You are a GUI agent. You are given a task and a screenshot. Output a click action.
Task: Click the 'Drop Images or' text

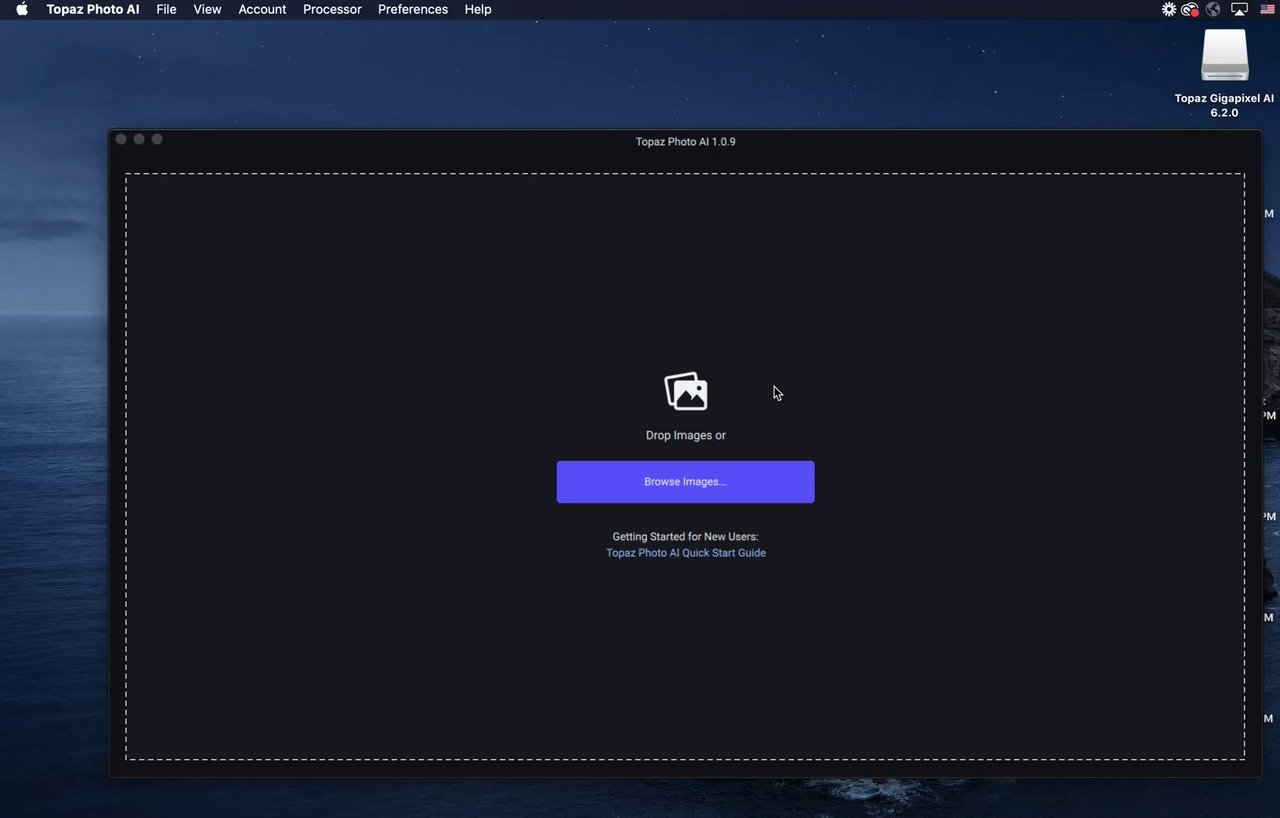coord(686,436)
